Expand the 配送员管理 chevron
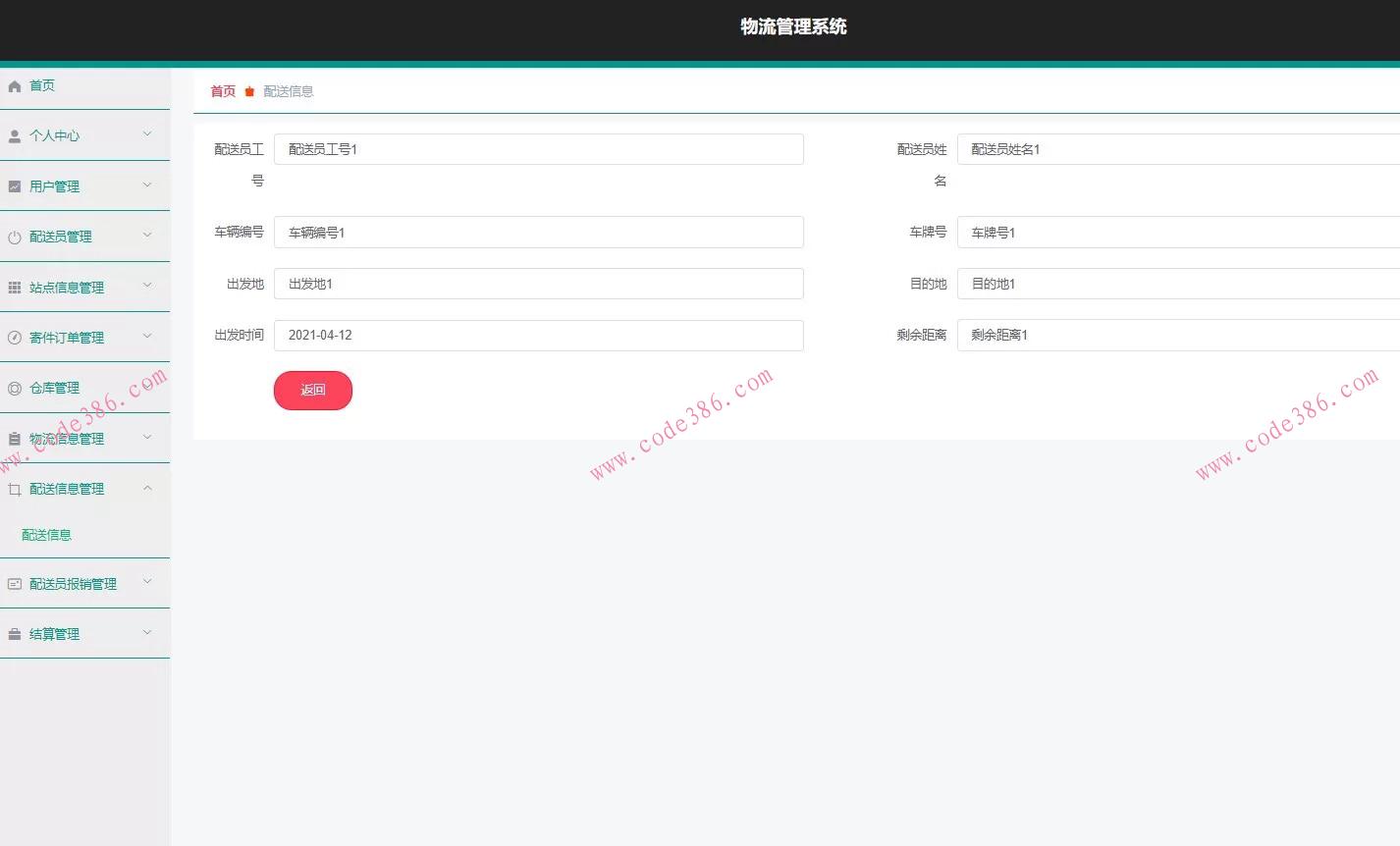The height and width of the screenshot is (846, 1400). [x=147, y=235]
